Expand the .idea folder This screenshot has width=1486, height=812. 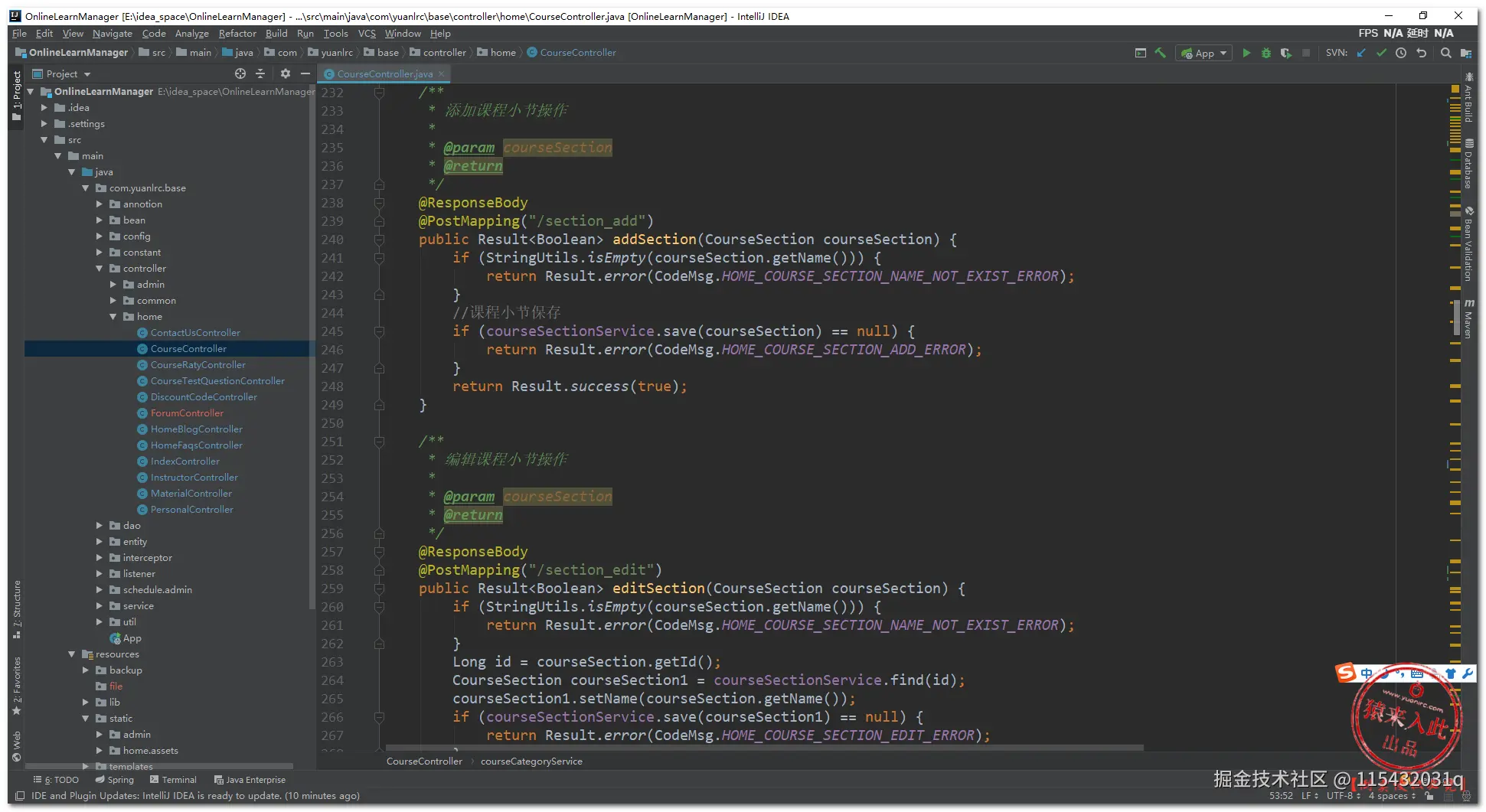pyautogui.click(x=44, y=108)
